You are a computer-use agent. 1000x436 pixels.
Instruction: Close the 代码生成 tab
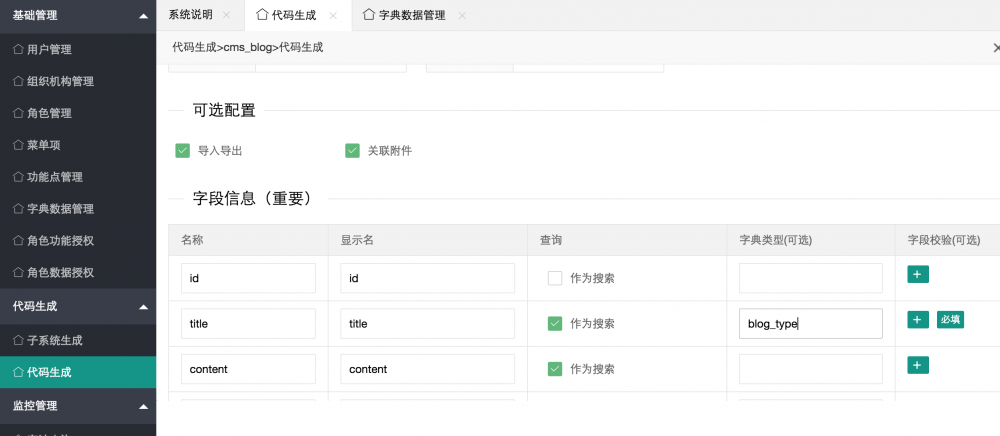(333, 15)
